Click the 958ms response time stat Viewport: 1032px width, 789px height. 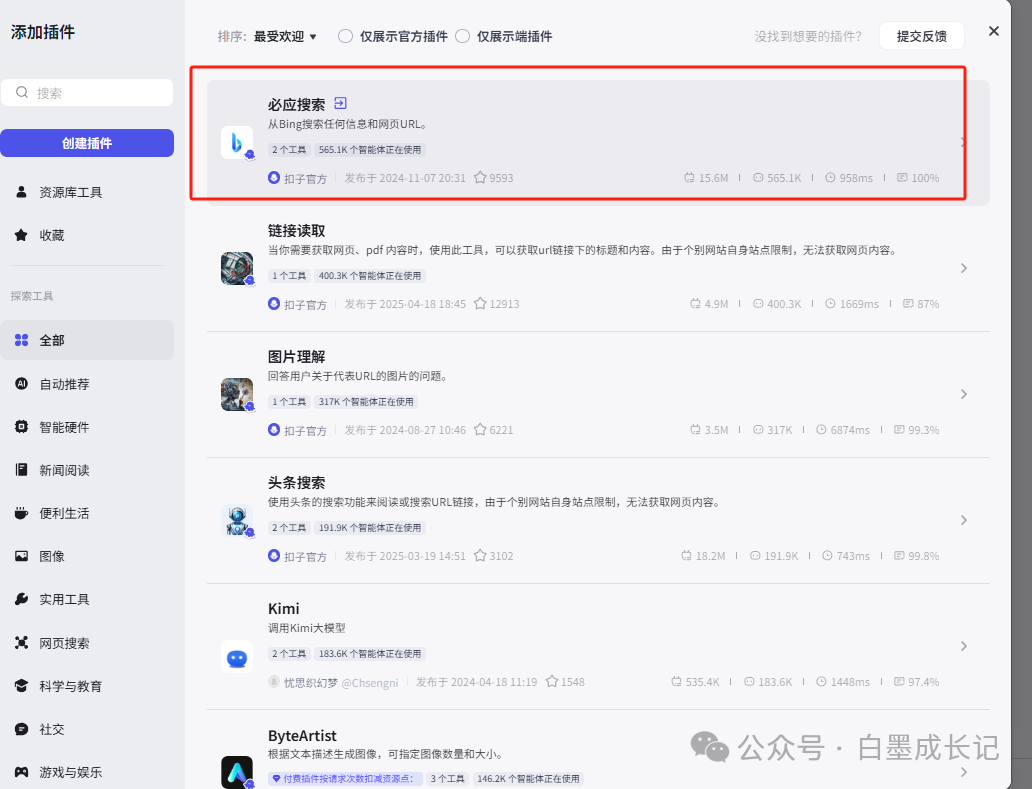click(x=849, y=178)
